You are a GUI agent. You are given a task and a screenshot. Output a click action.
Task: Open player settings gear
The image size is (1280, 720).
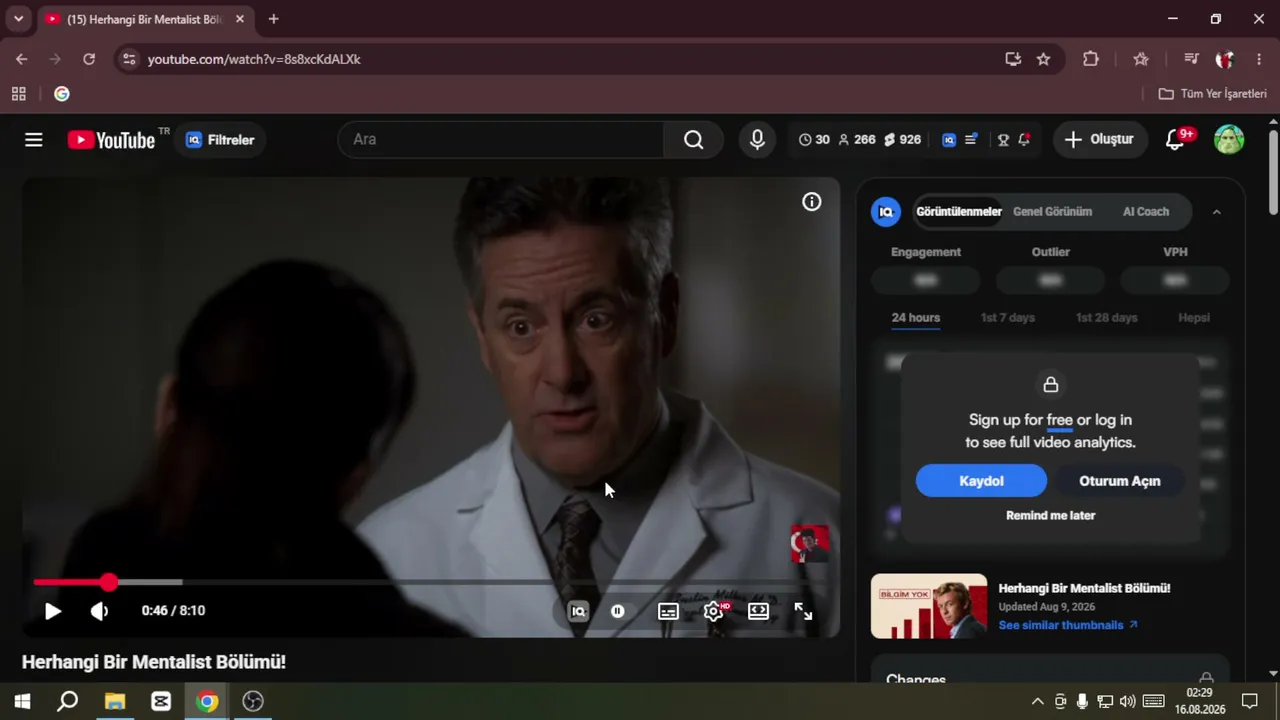714,611
